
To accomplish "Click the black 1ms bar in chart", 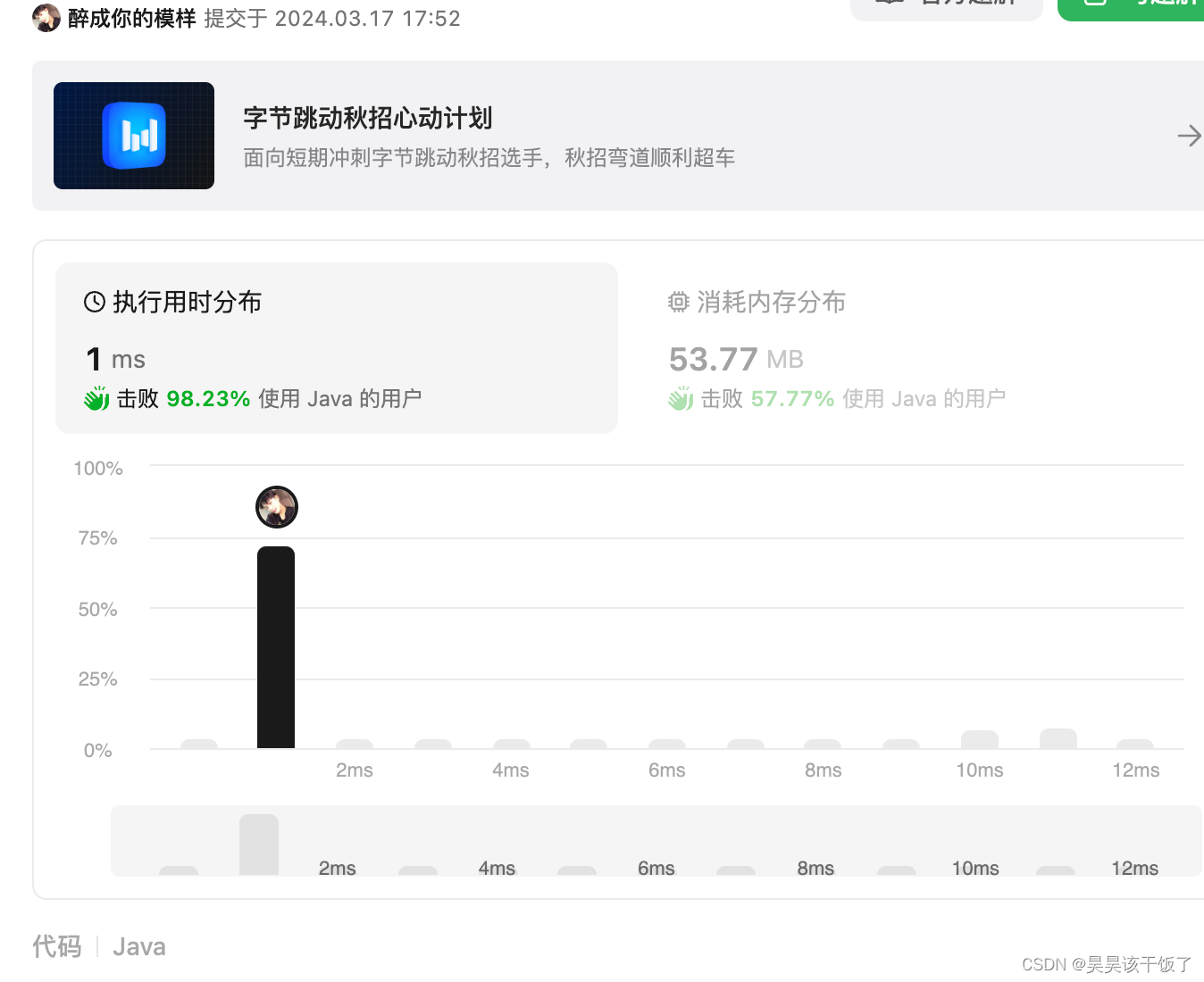I will tap(276, 647).
